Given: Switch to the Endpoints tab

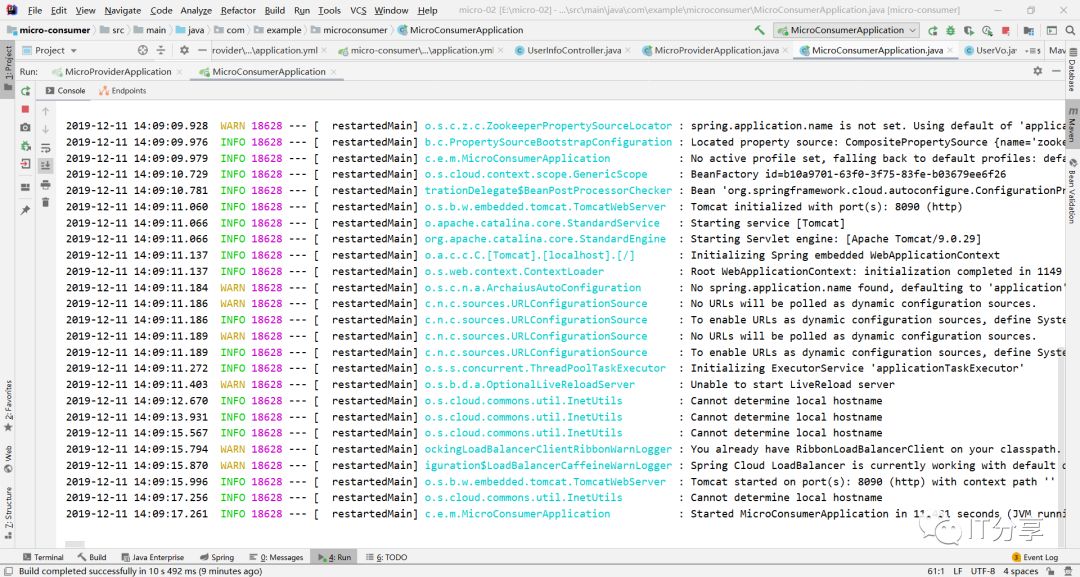Looking at the screenshot, I should click(123, 91).
